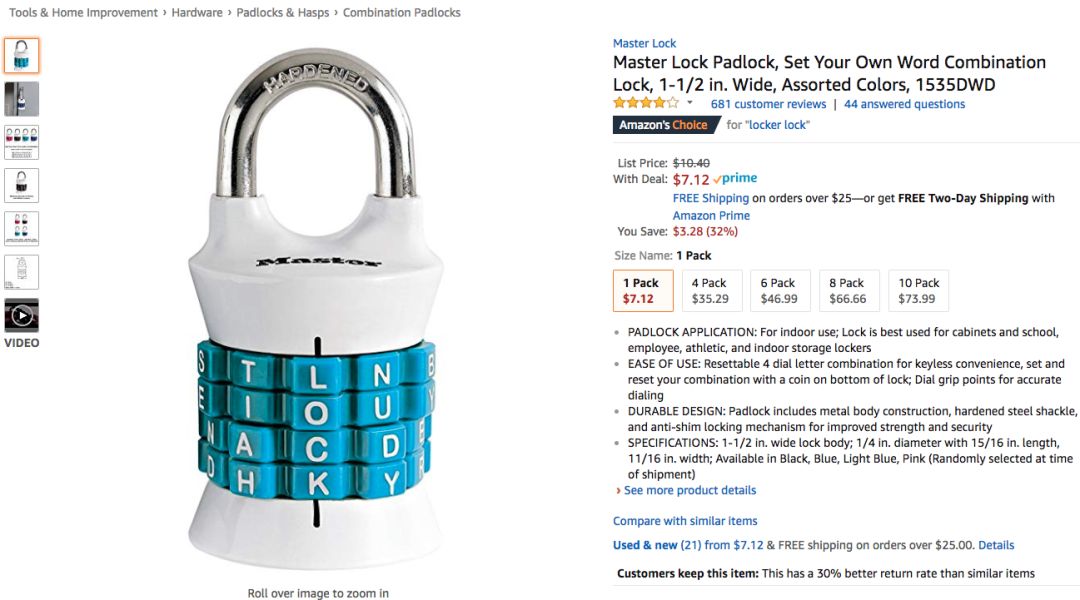Choose the 4 Pack size option

[x=710, y=290]
